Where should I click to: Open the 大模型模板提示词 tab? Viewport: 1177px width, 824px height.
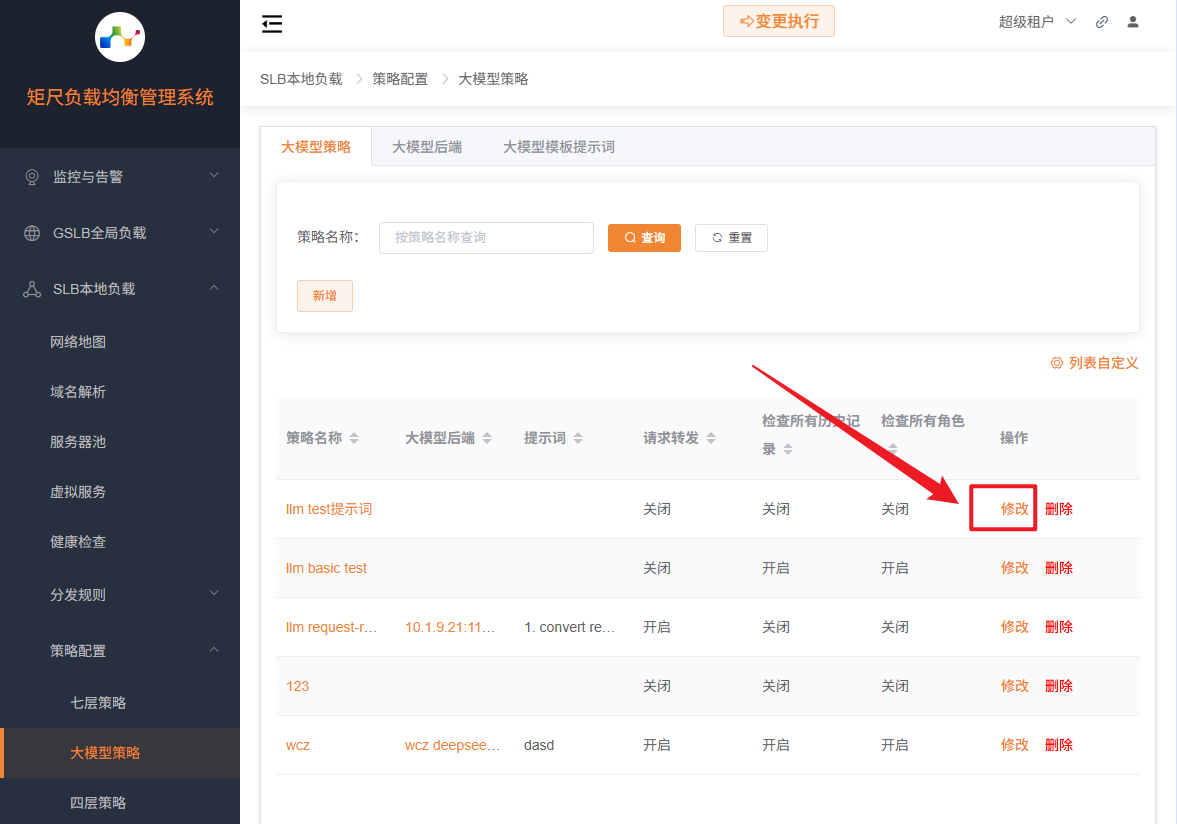[559, 145]
